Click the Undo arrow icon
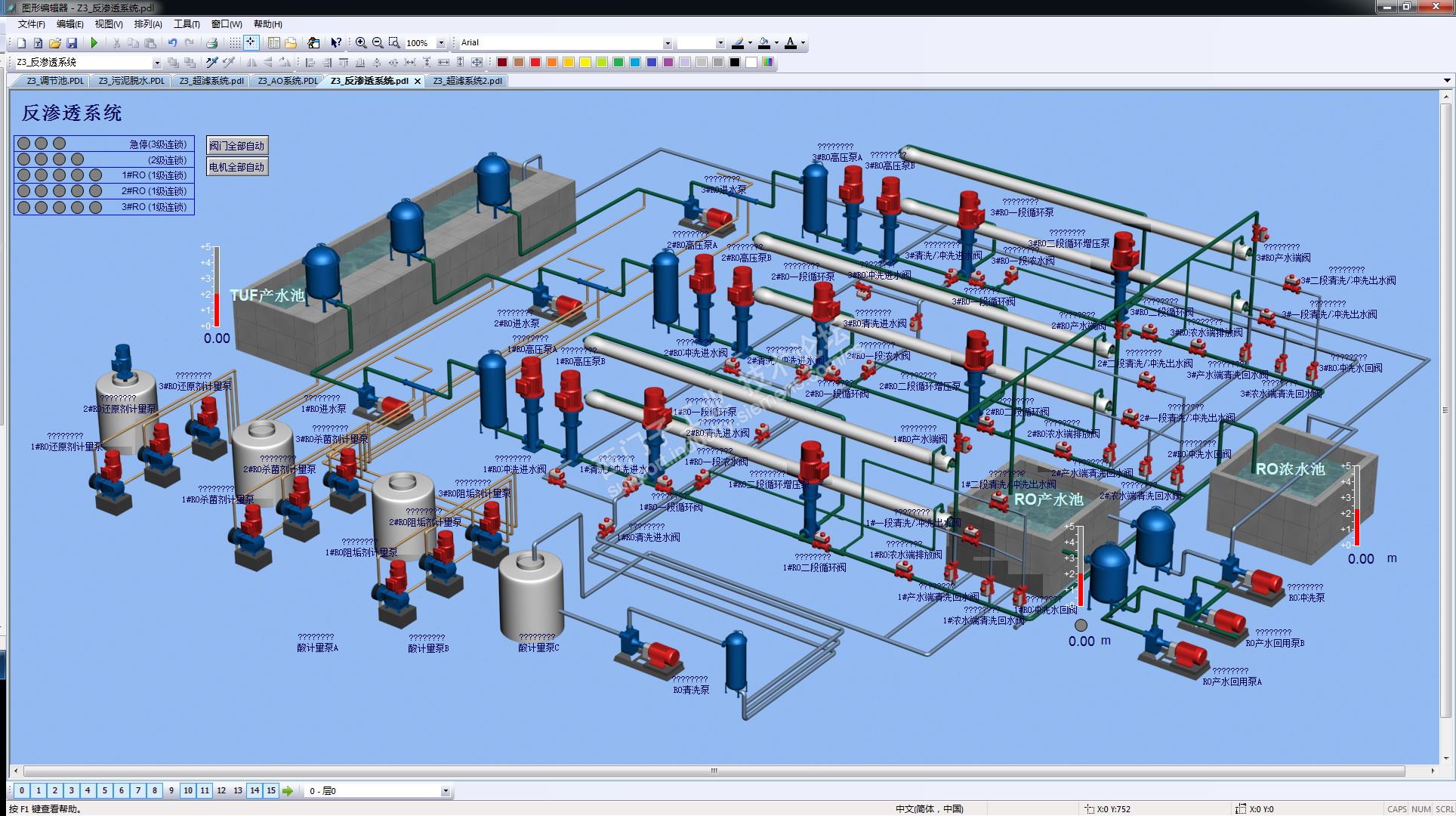 coord(172,43)
